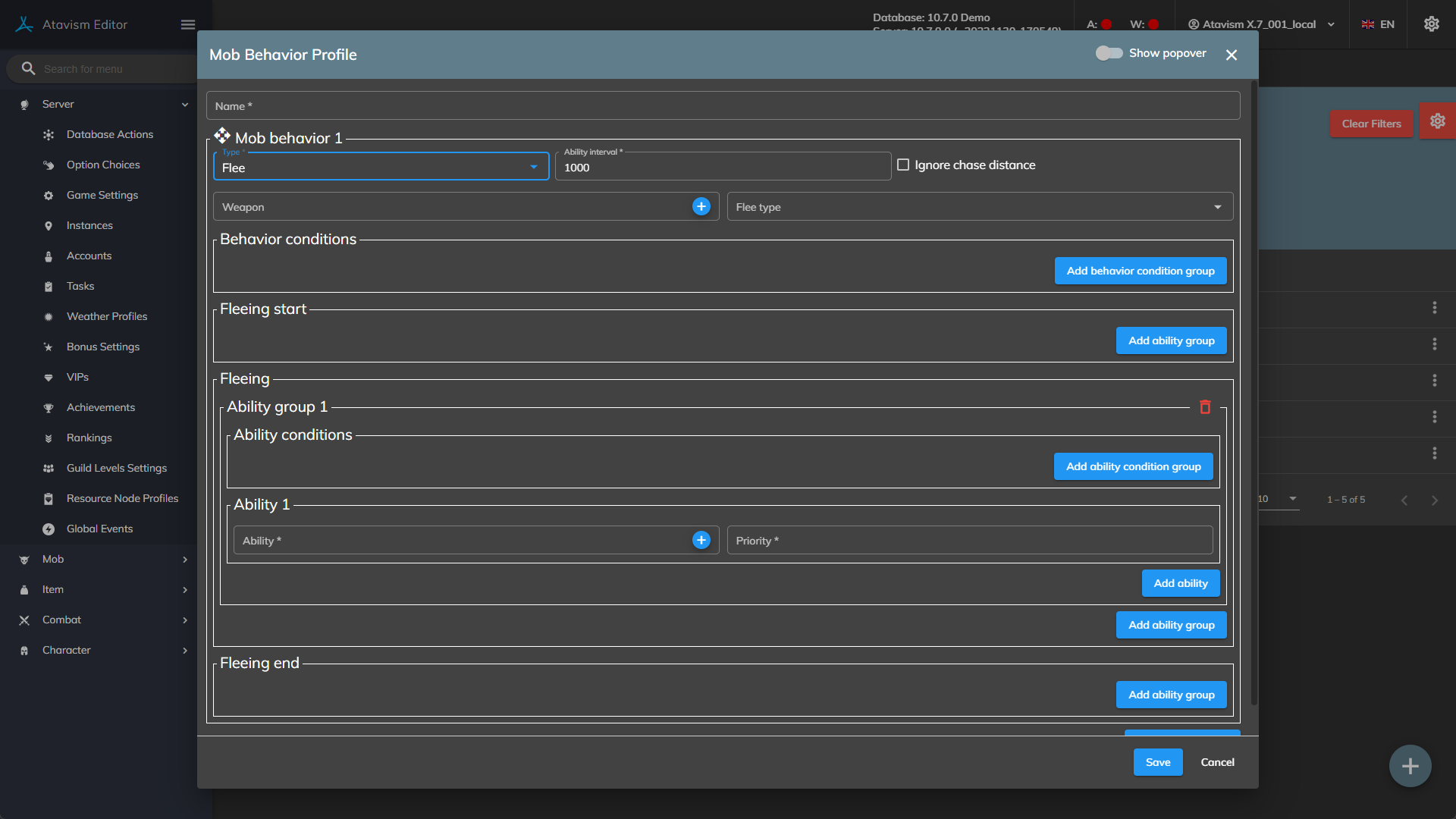
Task: Open the Type dropdown showing Flee
Action: [x=381, y=167]
